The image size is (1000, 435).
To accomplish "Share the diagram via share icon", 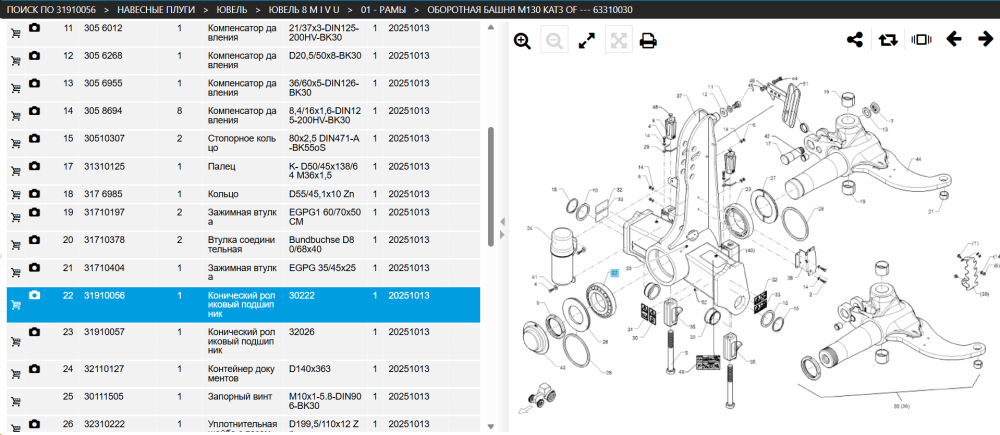I will [x=855, y=40].
